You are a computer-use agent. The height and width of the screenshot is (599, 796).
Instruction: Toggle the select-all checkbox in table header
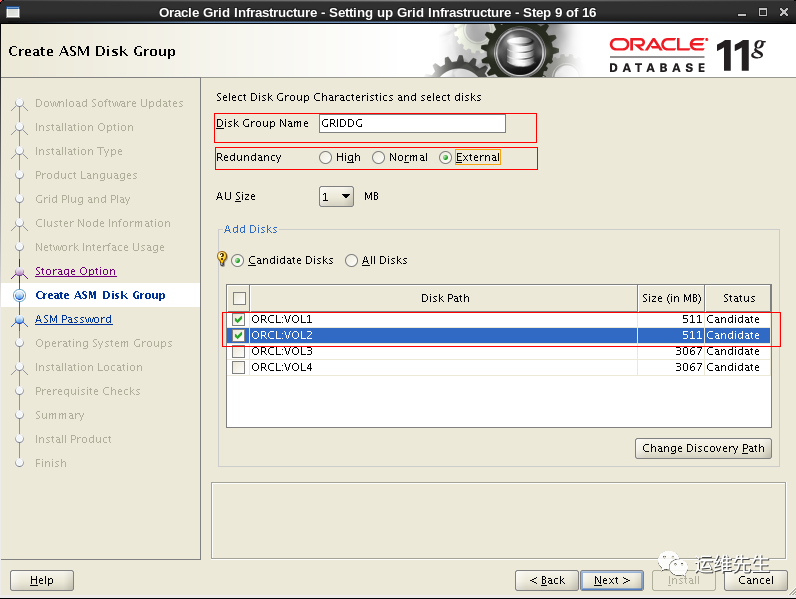(x=239, y=298)
